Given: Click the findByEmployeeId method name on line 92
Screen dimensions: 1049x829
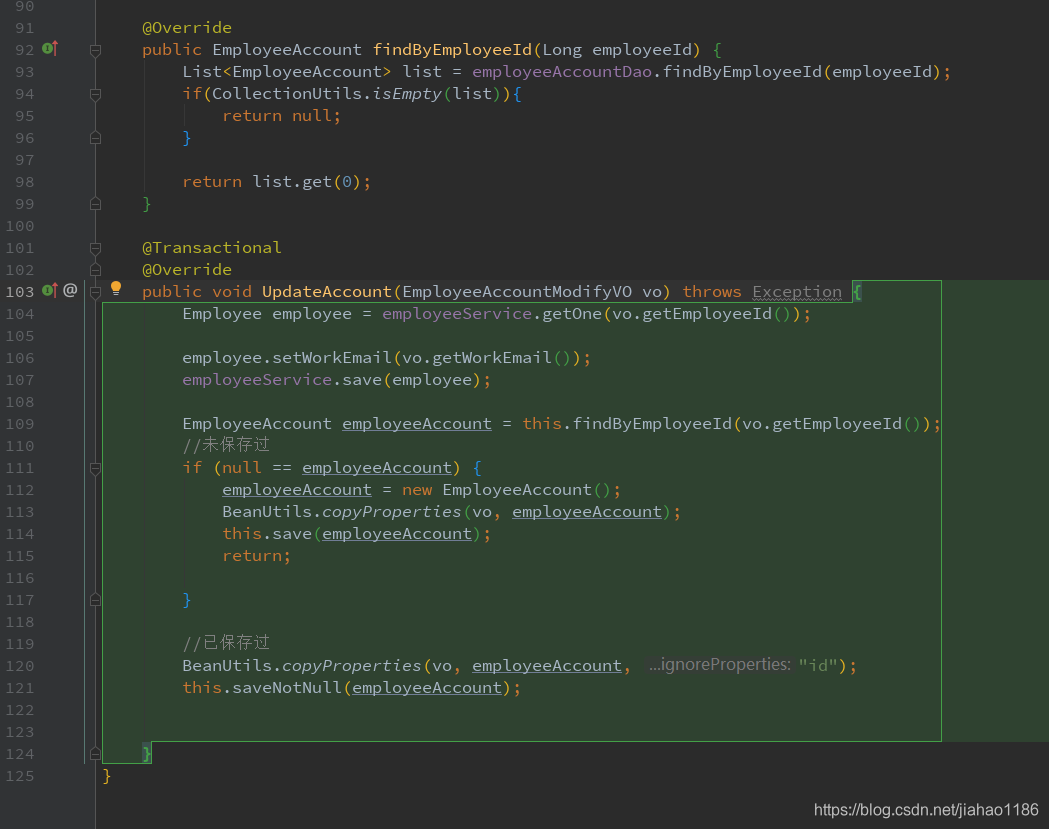Looking at the screenshot, I should tap(452, 50).
